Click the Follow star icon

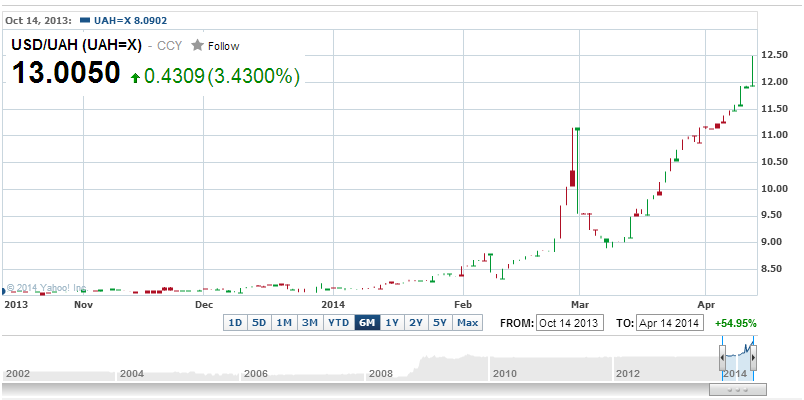click(x=197, y=45)
